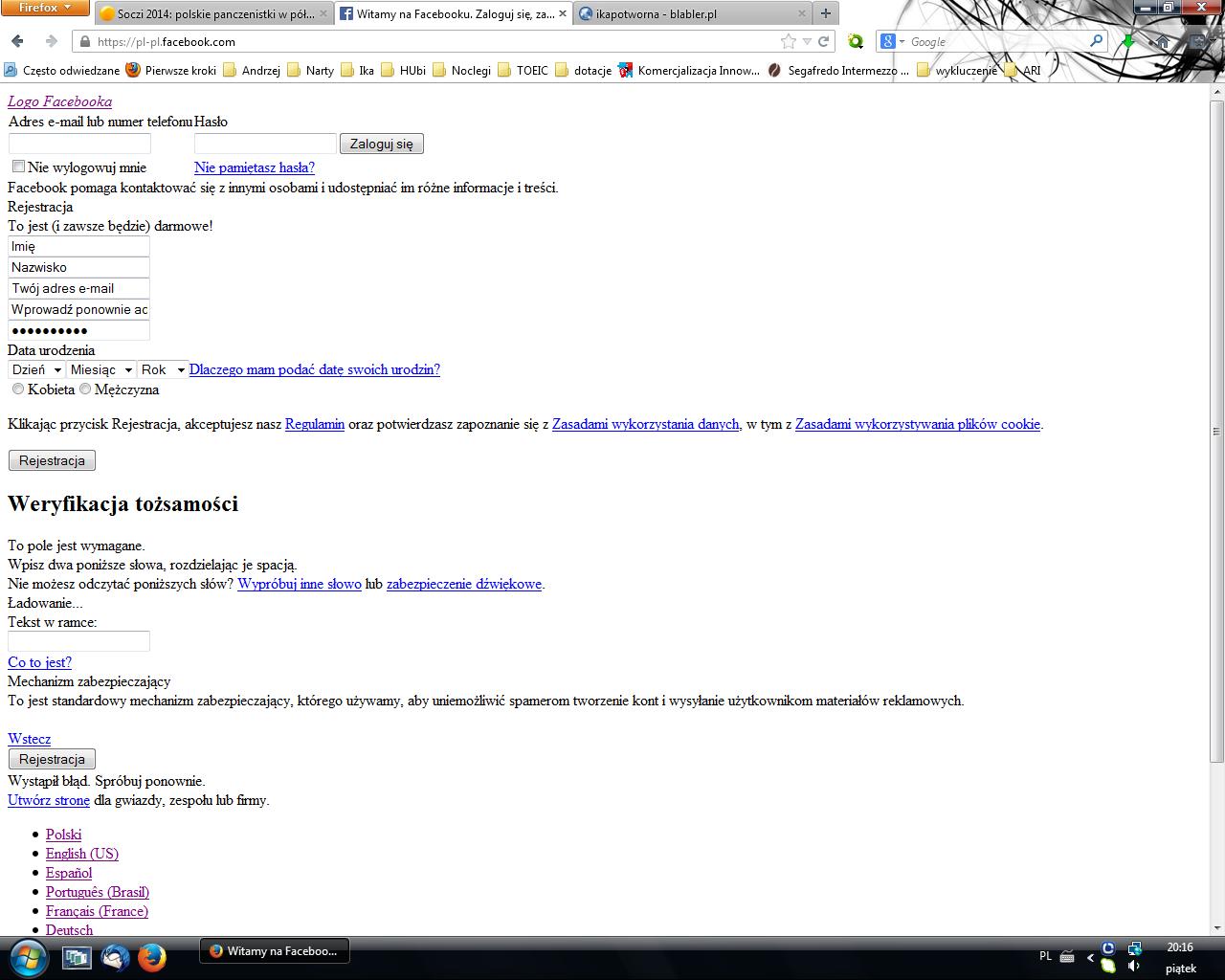Focus the Google search box
The width and height of the screenshot is (1225, 980).
coord(995,41)
